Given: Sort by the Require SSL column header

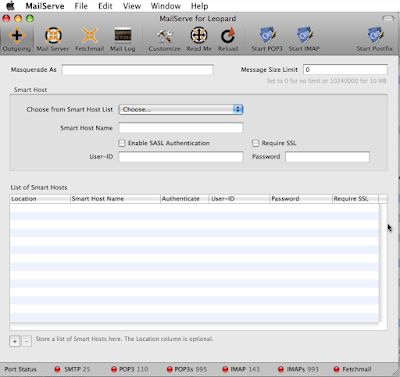Looking at the screenshot, I should pos(355,199).
